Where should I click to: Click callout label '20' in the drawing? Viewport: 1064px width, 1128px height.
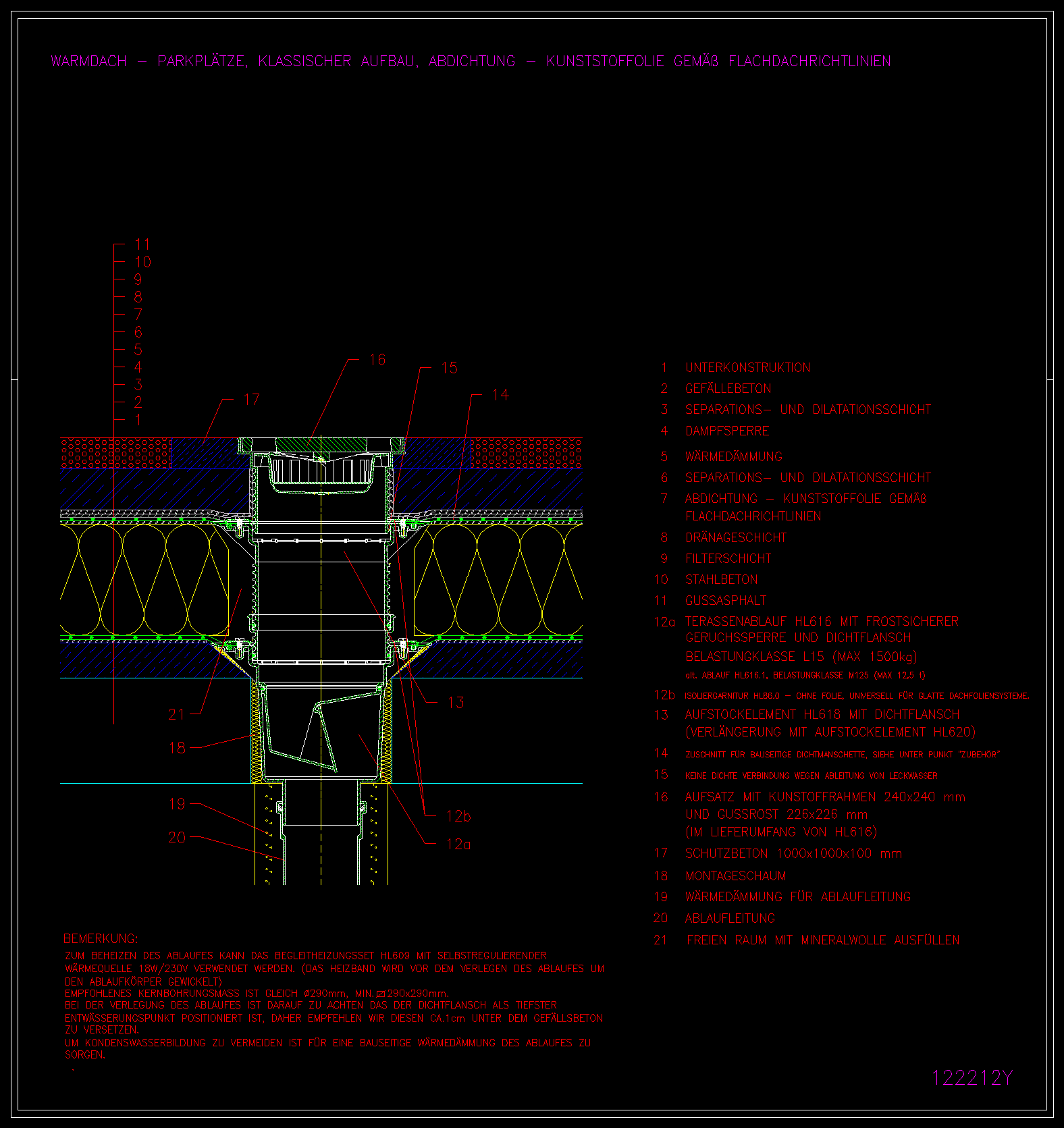pos(177,837)
